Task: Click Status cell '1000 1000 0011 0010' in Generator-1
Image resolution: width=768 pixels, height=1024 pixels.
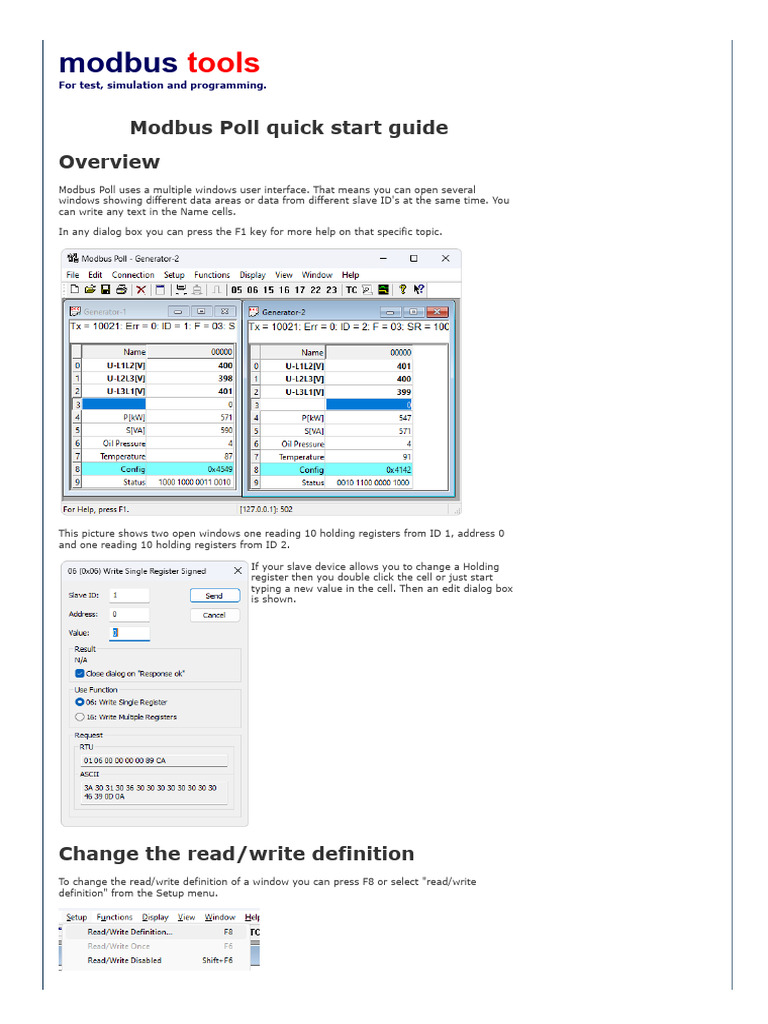Action: point(190,482)
